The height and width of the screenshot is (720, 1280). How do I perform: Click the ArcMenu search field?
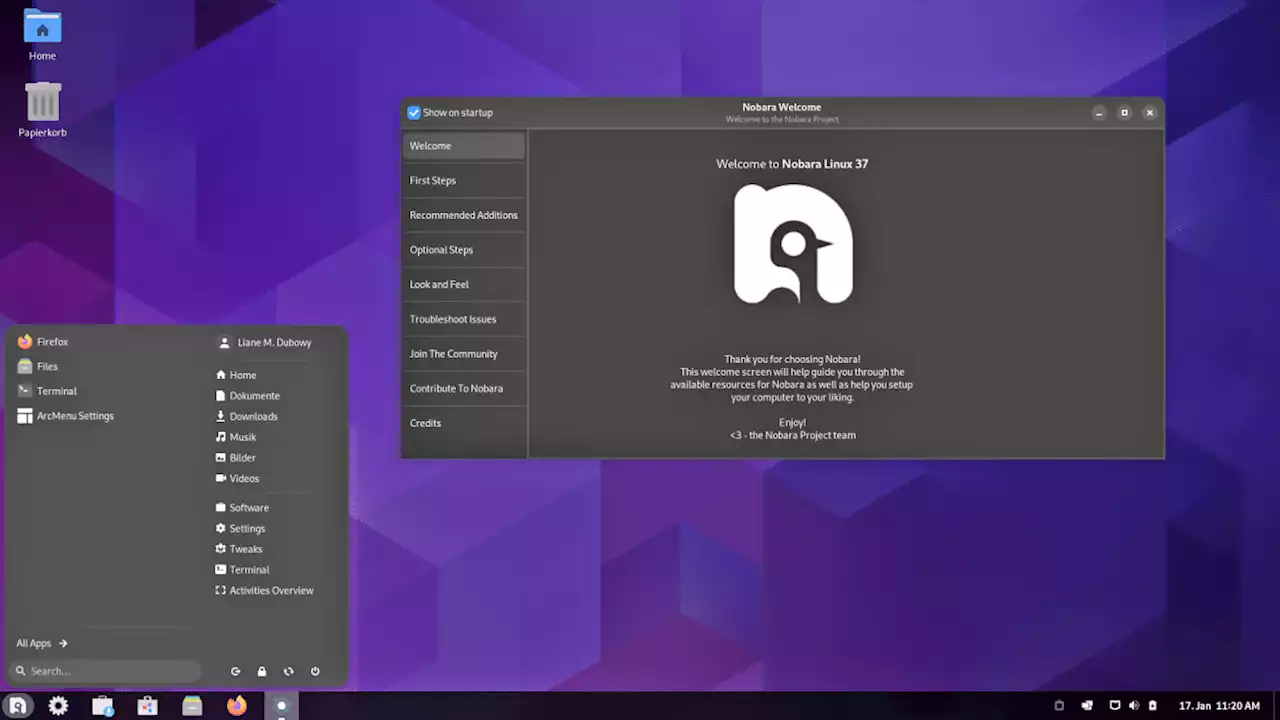pos(105,671)
